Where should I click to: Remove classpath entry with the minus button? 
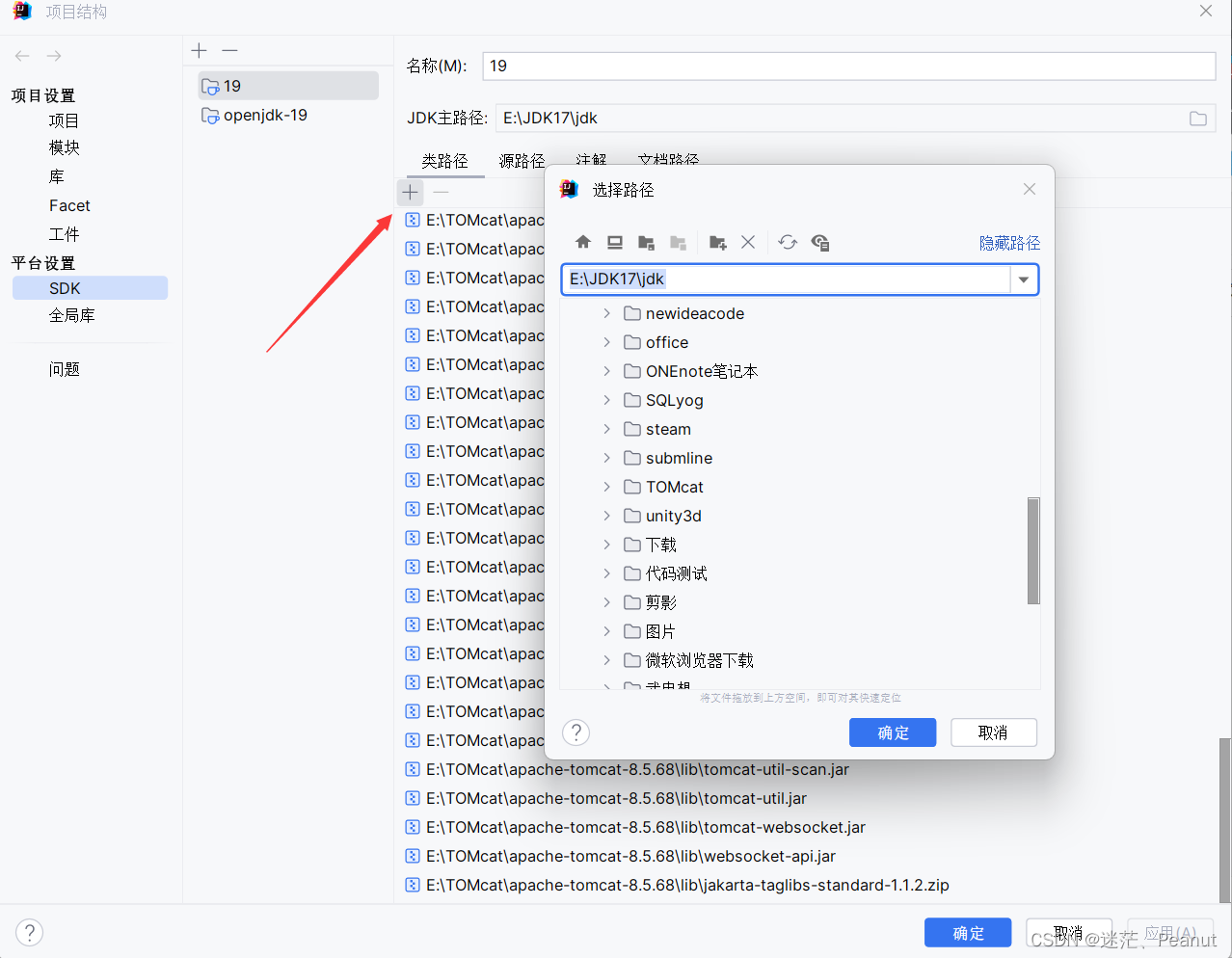click(x=441, y=192)
